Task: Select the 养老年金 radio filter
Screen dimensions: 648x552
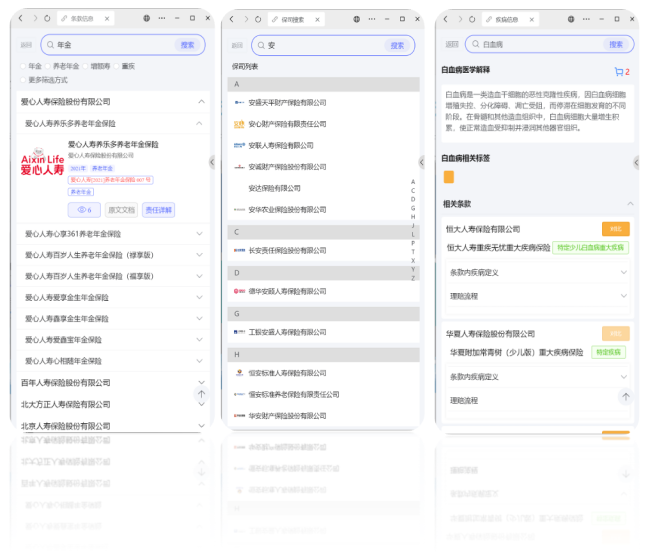Action: [x=48, y=66]
